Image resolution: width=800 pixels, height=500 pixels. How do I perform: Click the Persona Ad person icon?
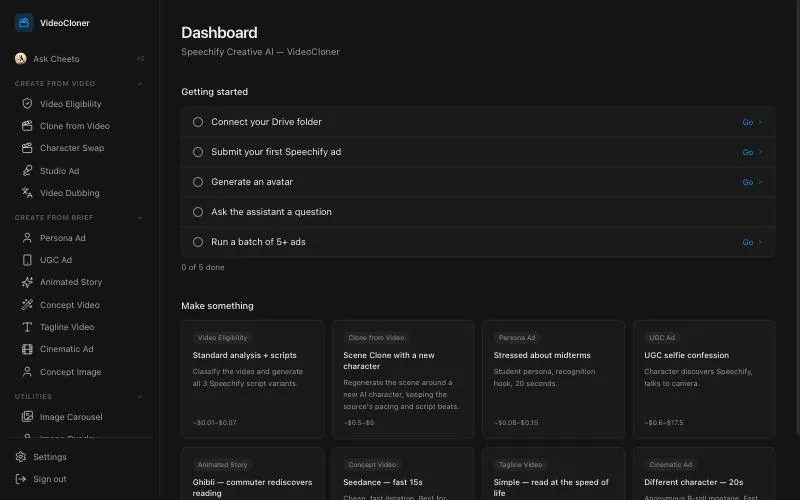(x=27, y=238)
